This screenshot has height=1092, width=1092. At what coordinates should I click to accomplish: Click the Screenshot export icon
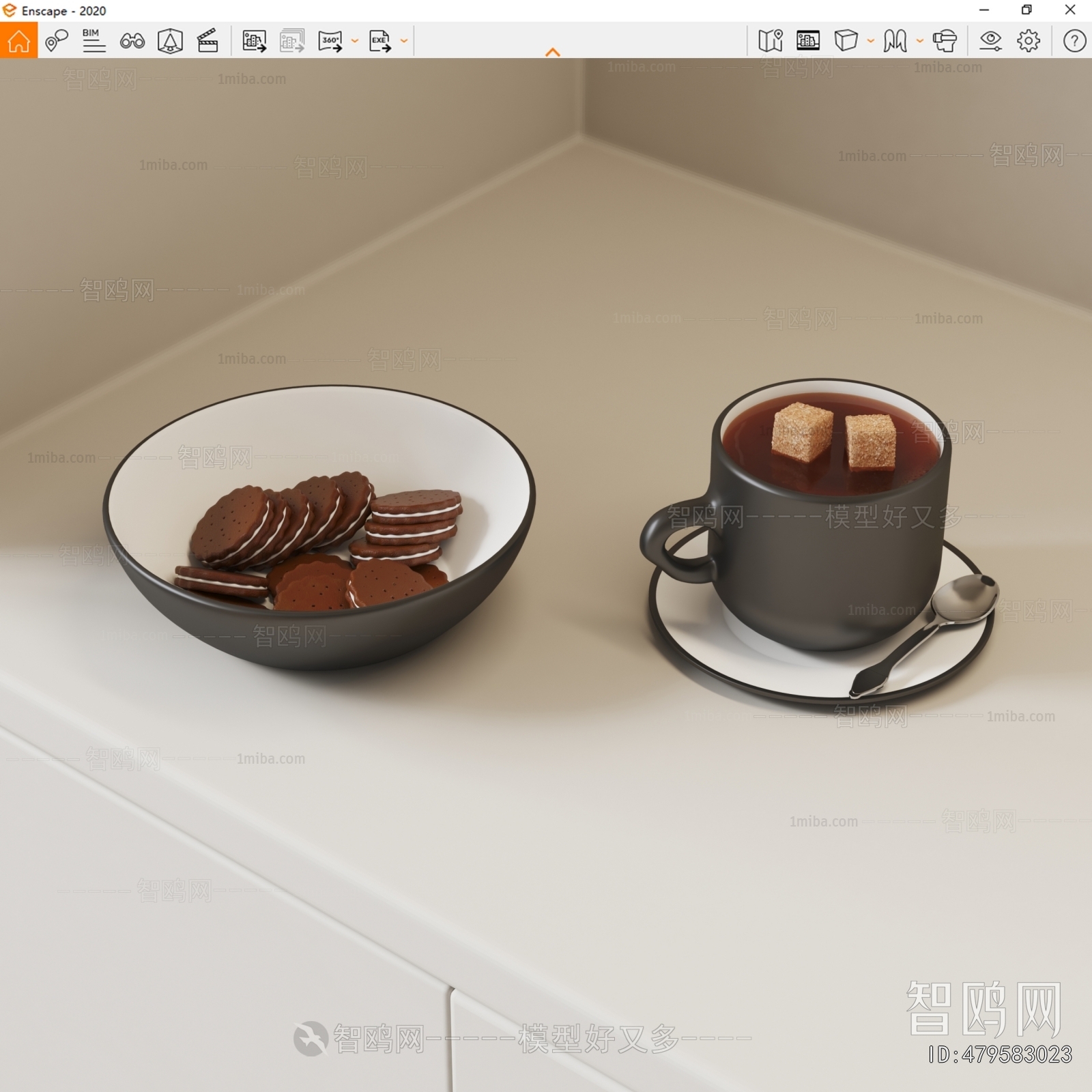coord(255,41)
